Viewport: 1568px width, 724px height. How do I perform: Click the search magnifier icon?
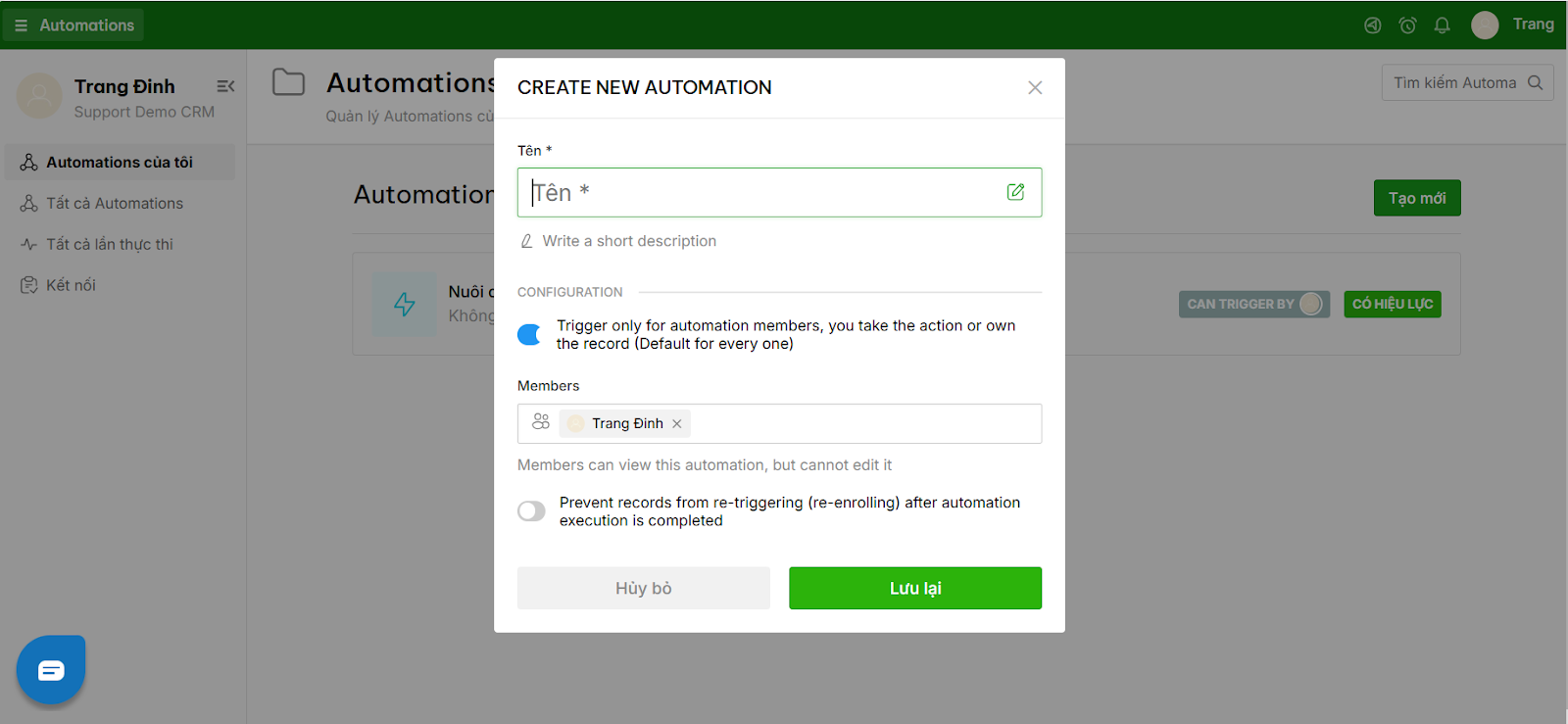click(1535, 82)
